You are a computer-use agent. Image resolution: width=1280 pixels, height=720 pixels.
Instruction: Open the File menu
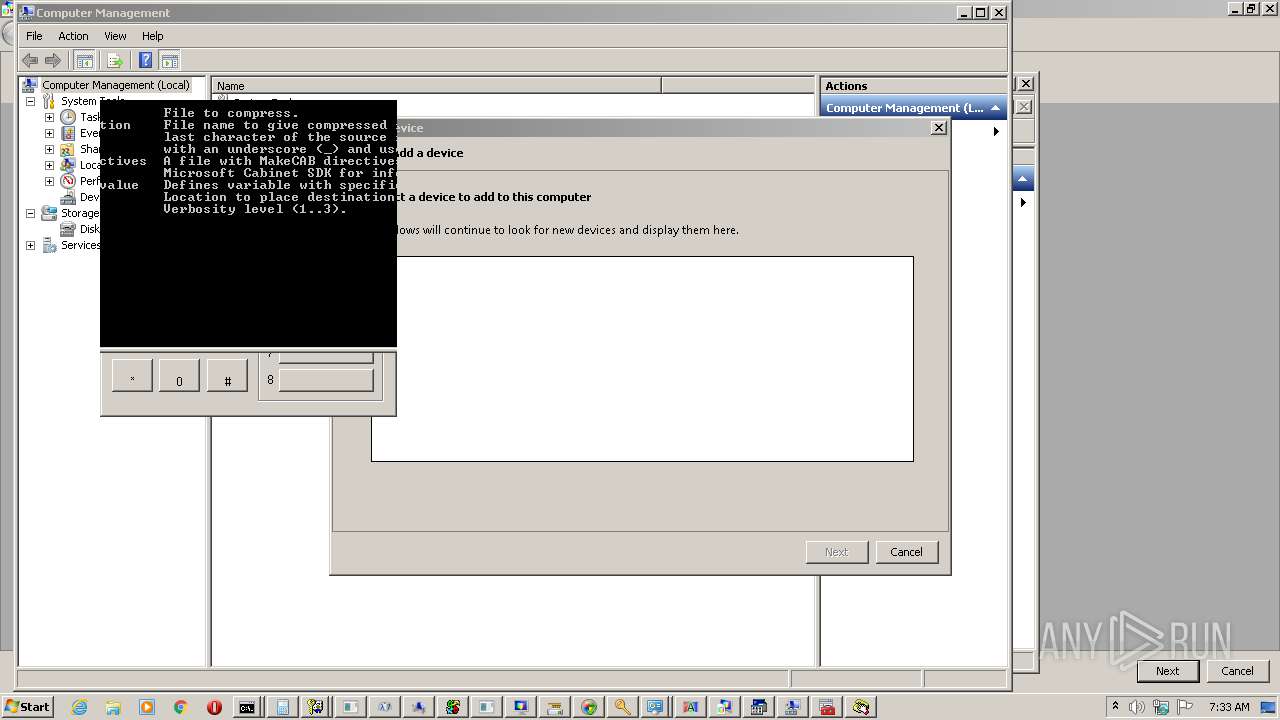coord(34,36)
